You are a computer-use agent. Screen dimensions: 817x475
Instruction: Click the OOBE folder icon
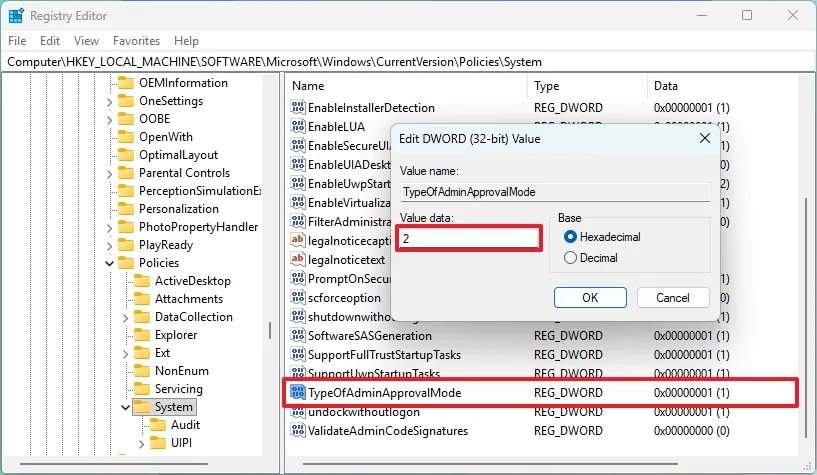[x=126, y=119]
